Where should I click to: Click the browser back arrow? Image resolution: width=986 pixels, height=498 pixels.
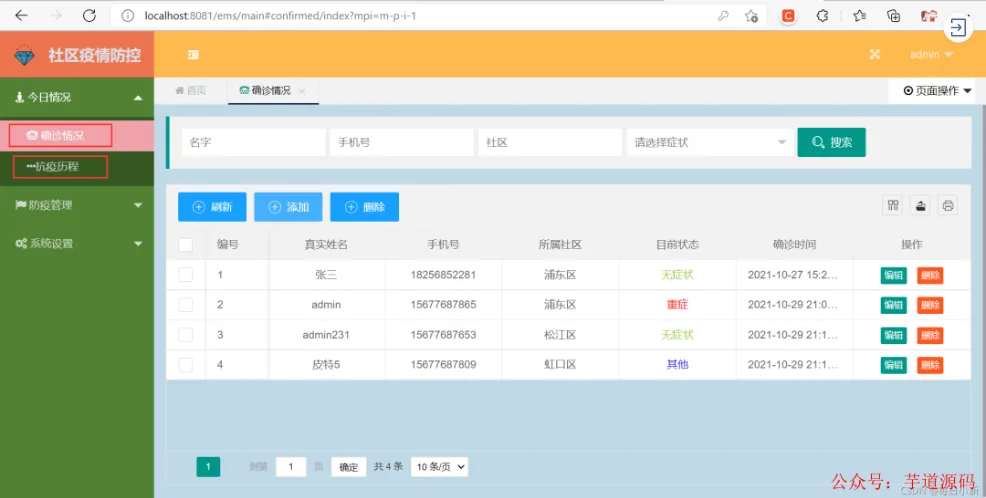coord(21,16)
